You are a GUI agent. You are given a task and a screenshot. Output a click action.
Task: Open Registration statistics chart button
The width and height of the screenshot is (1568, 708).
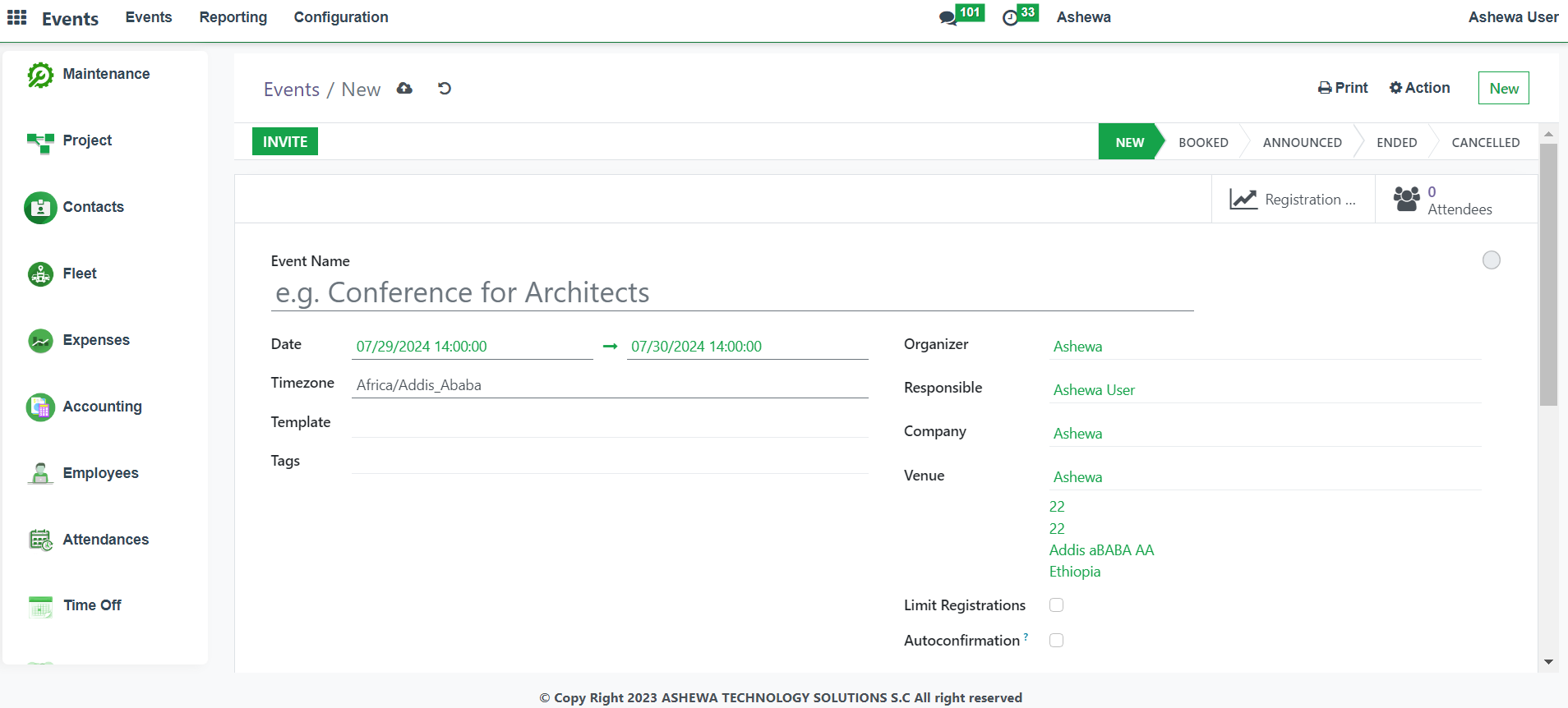coord(1294,200)
